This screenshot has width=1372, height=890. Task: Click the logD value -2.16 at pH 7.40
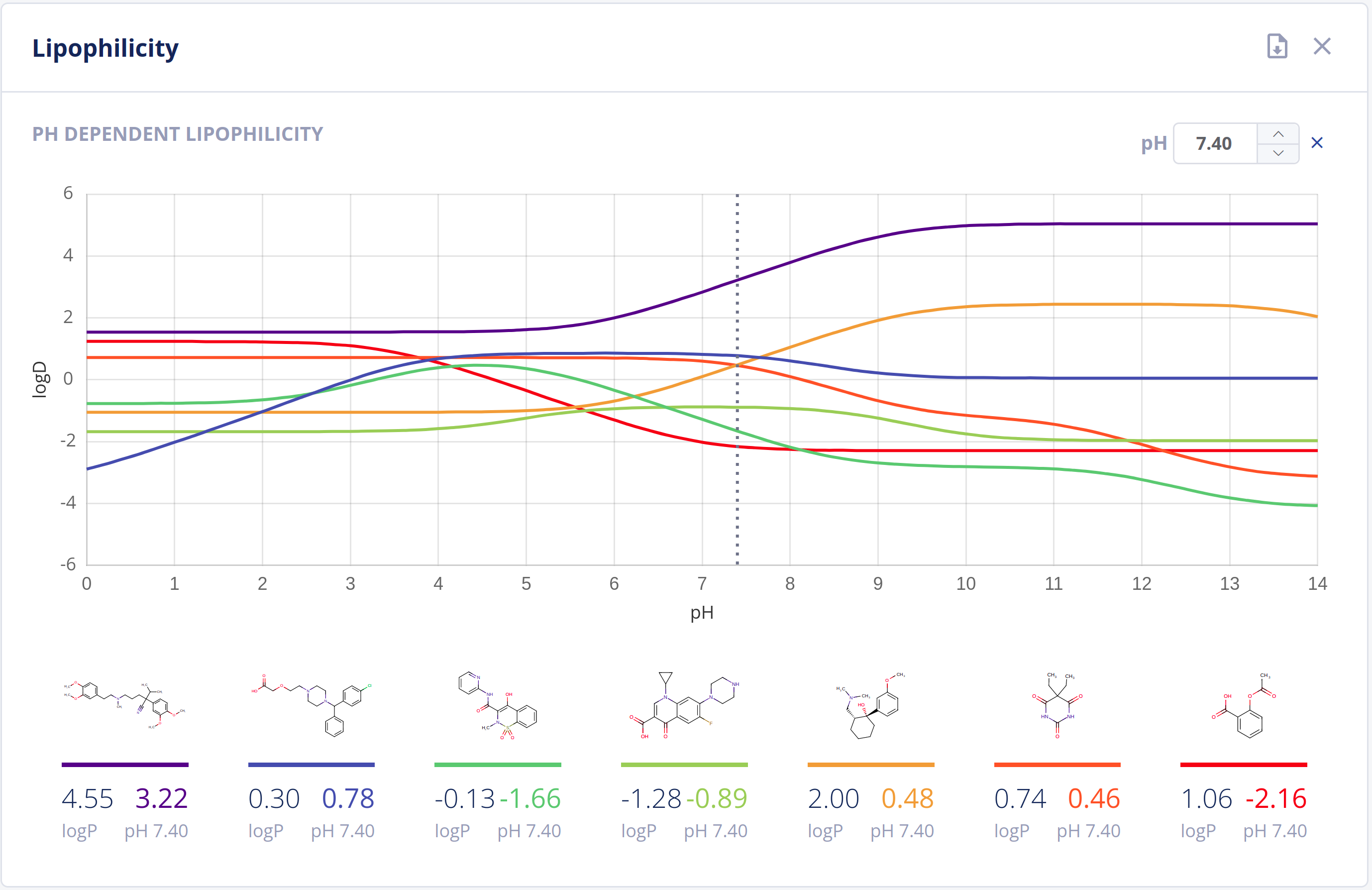tap(1276, 799)
